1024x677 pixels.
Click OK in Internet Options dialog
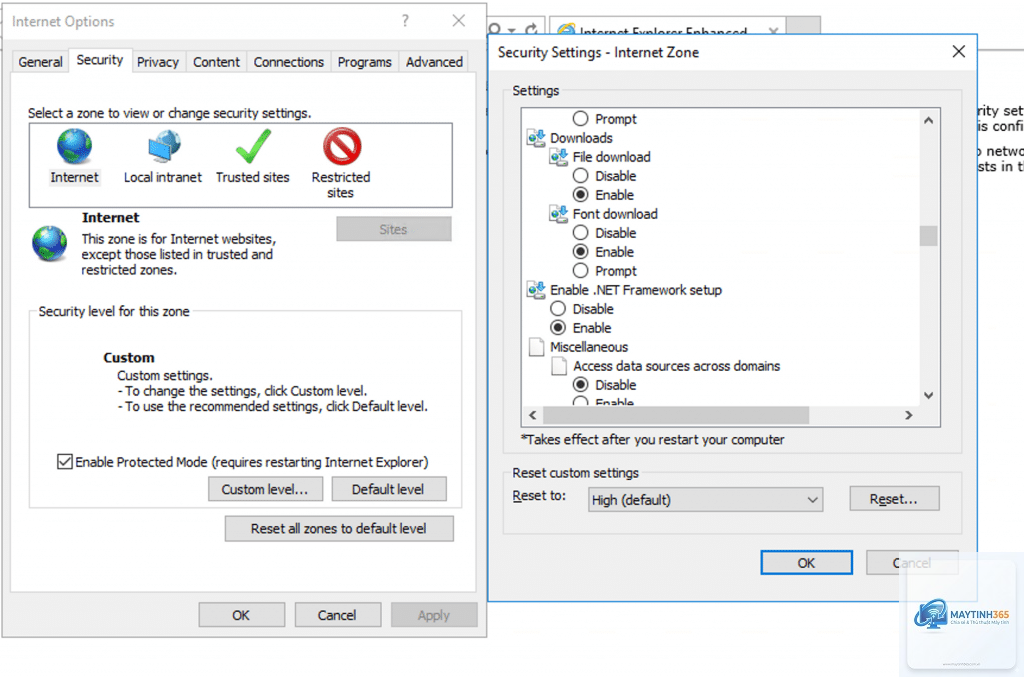coord(241,615)
